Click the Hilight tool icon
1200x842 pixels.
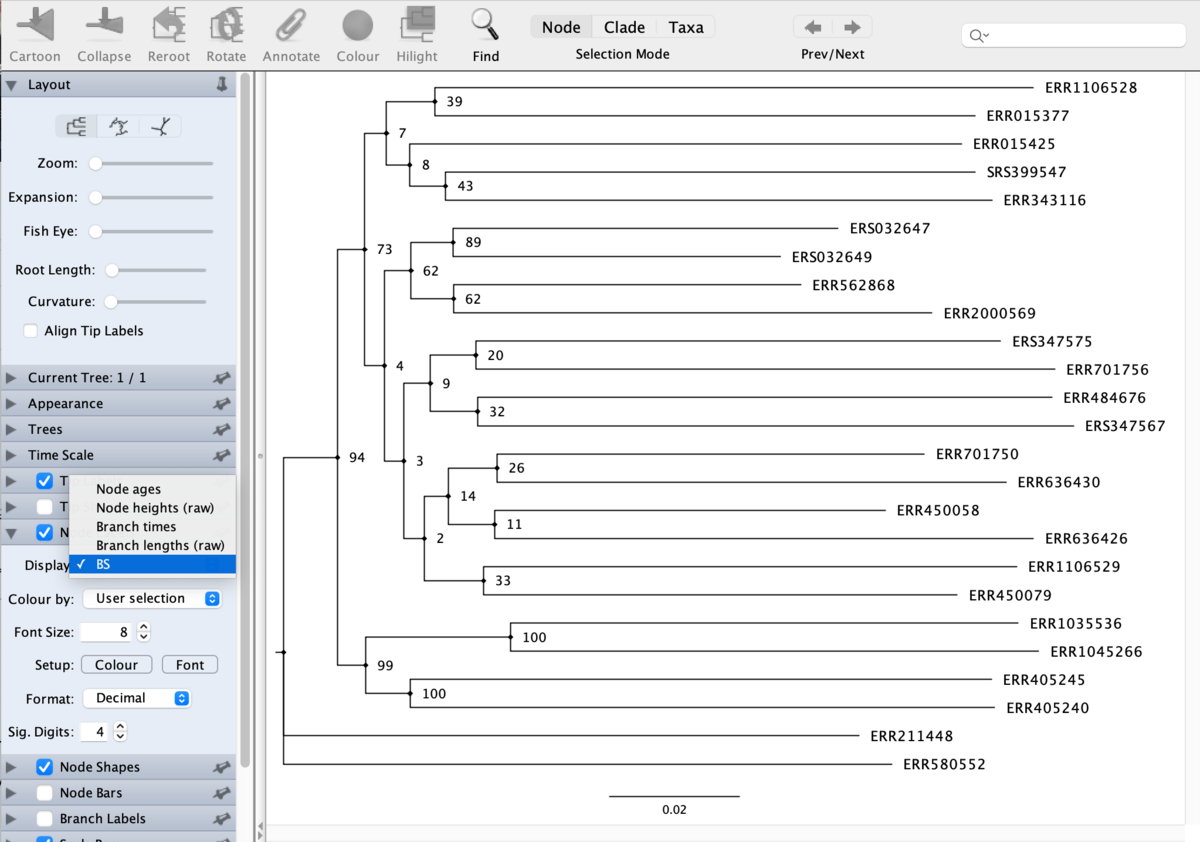417,24
